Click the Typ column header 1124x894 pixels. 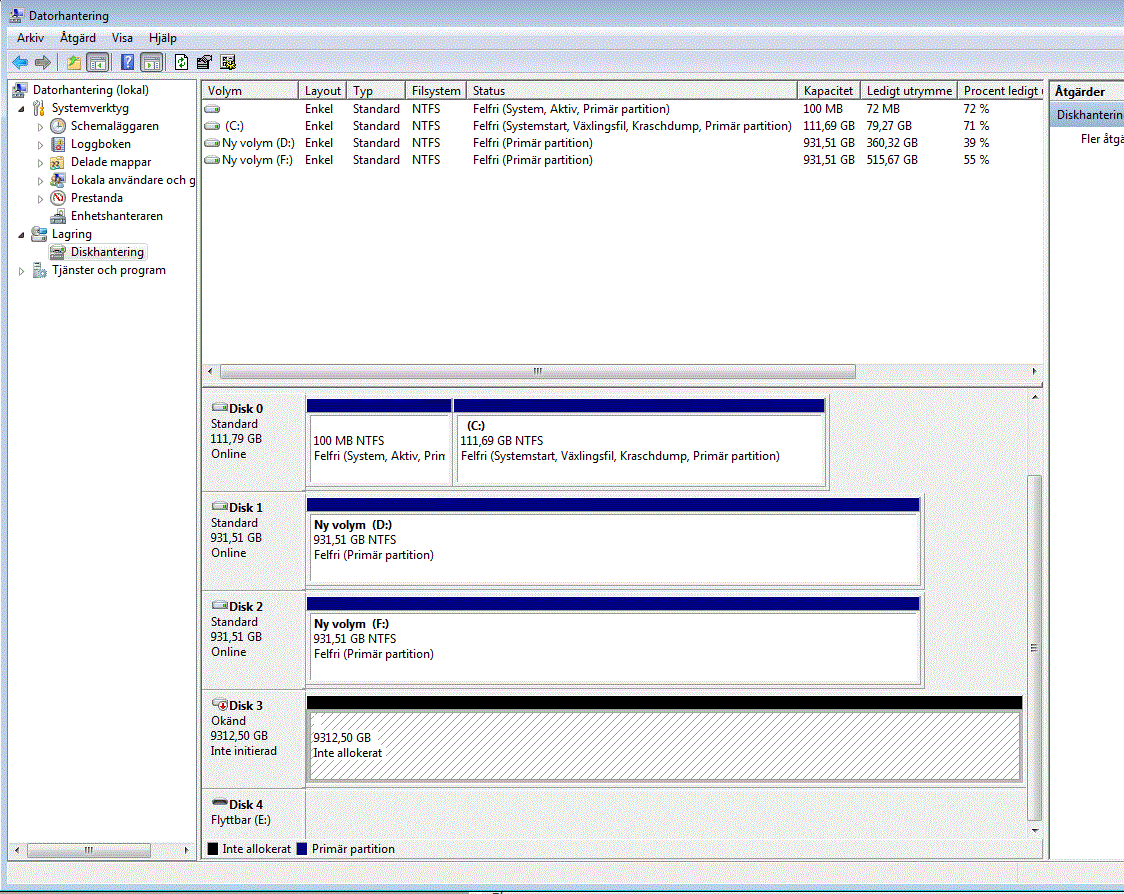[x=376, y=91]
